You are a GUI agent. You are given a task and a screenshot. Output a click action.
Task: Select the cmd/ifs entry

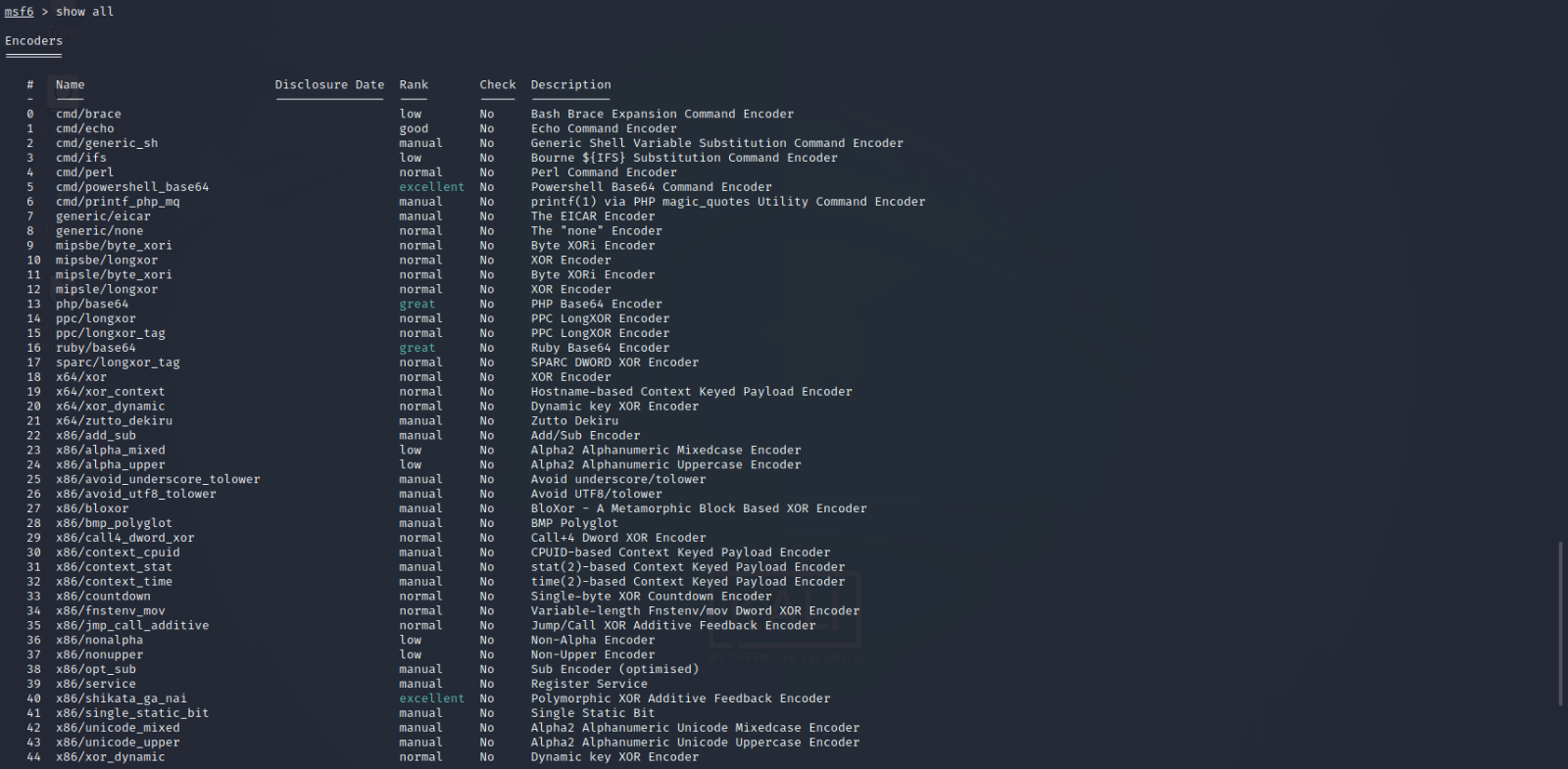(81, 158)
